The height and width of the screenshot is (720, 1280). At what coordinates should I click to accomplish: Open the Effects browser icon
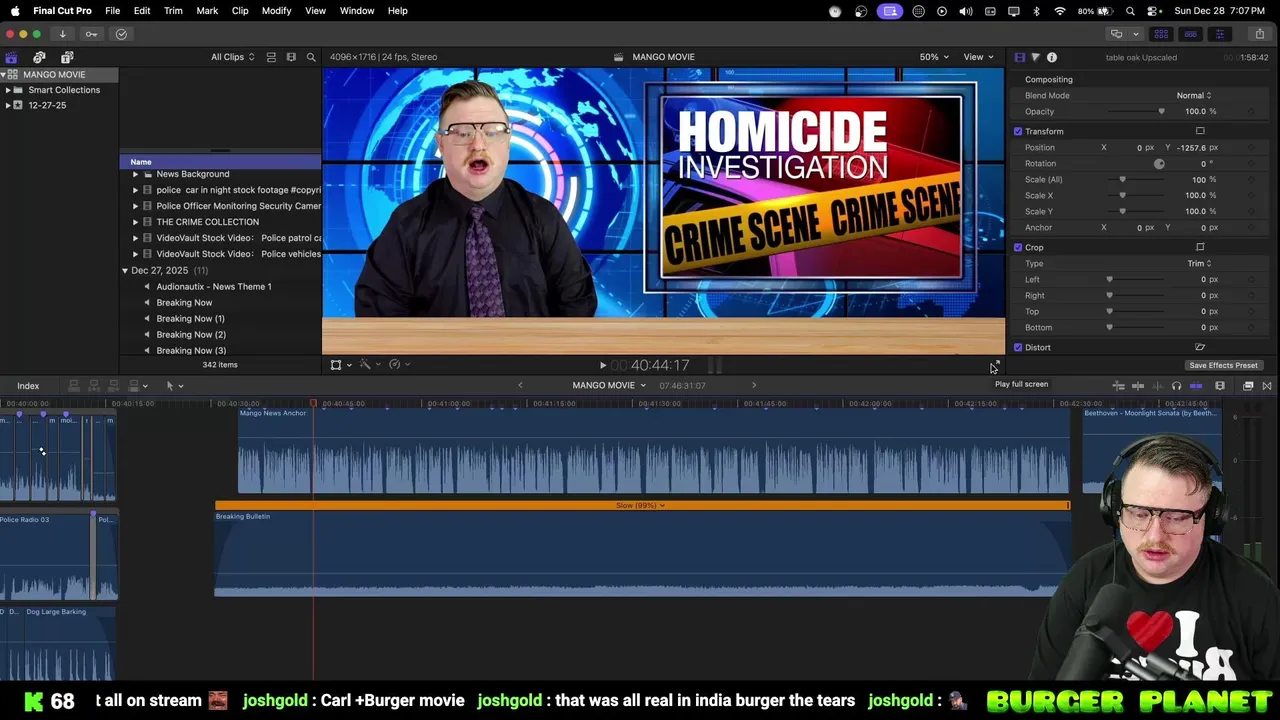click(x=1248, y=386)
